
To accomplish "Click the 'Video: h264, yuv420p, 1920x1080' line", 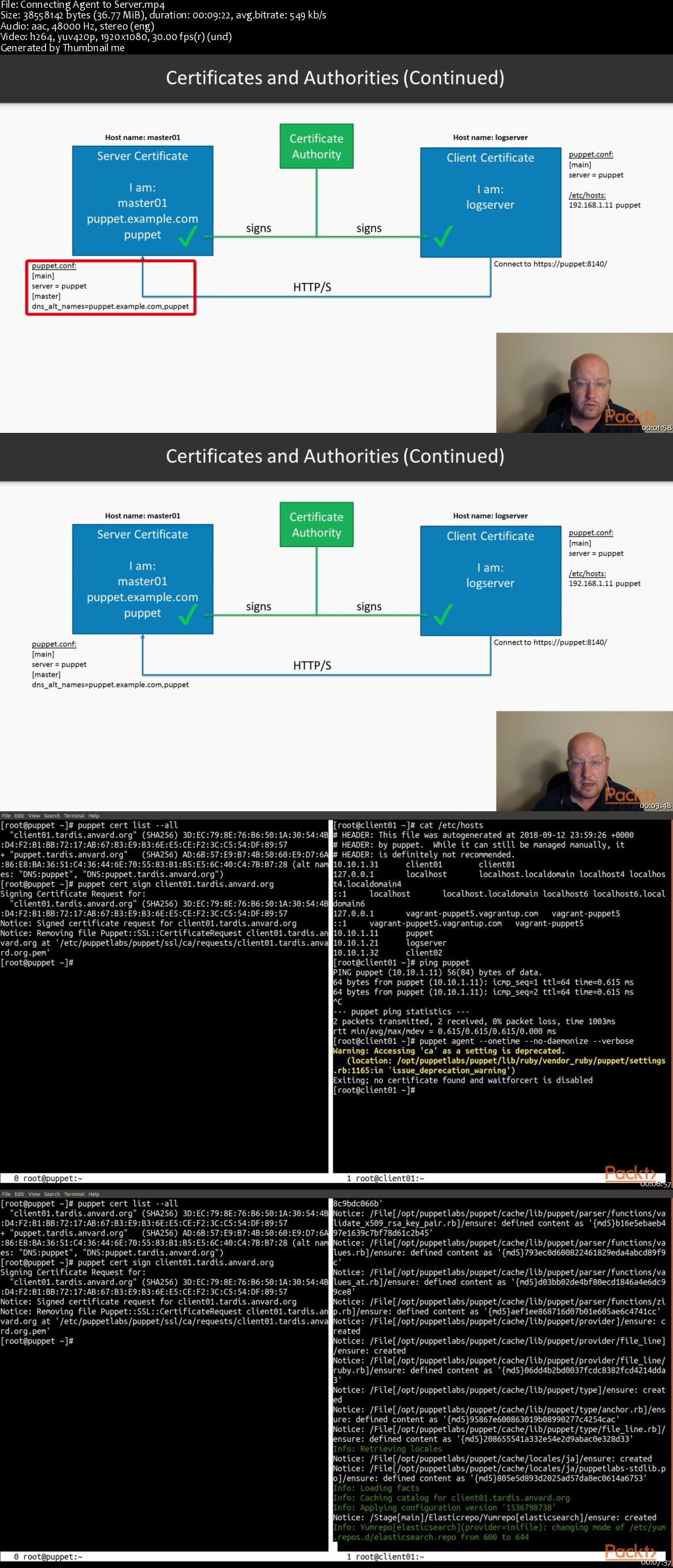I will (x=116, y=37).
